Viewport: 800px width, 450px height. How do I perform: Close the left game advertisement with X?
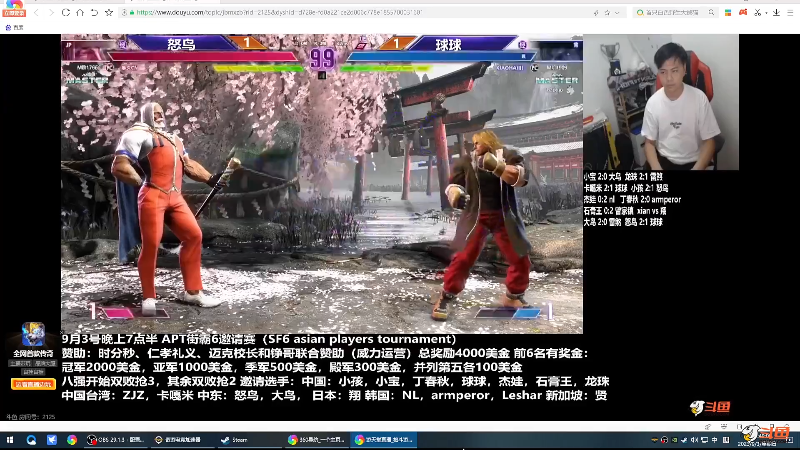point(63,332)
